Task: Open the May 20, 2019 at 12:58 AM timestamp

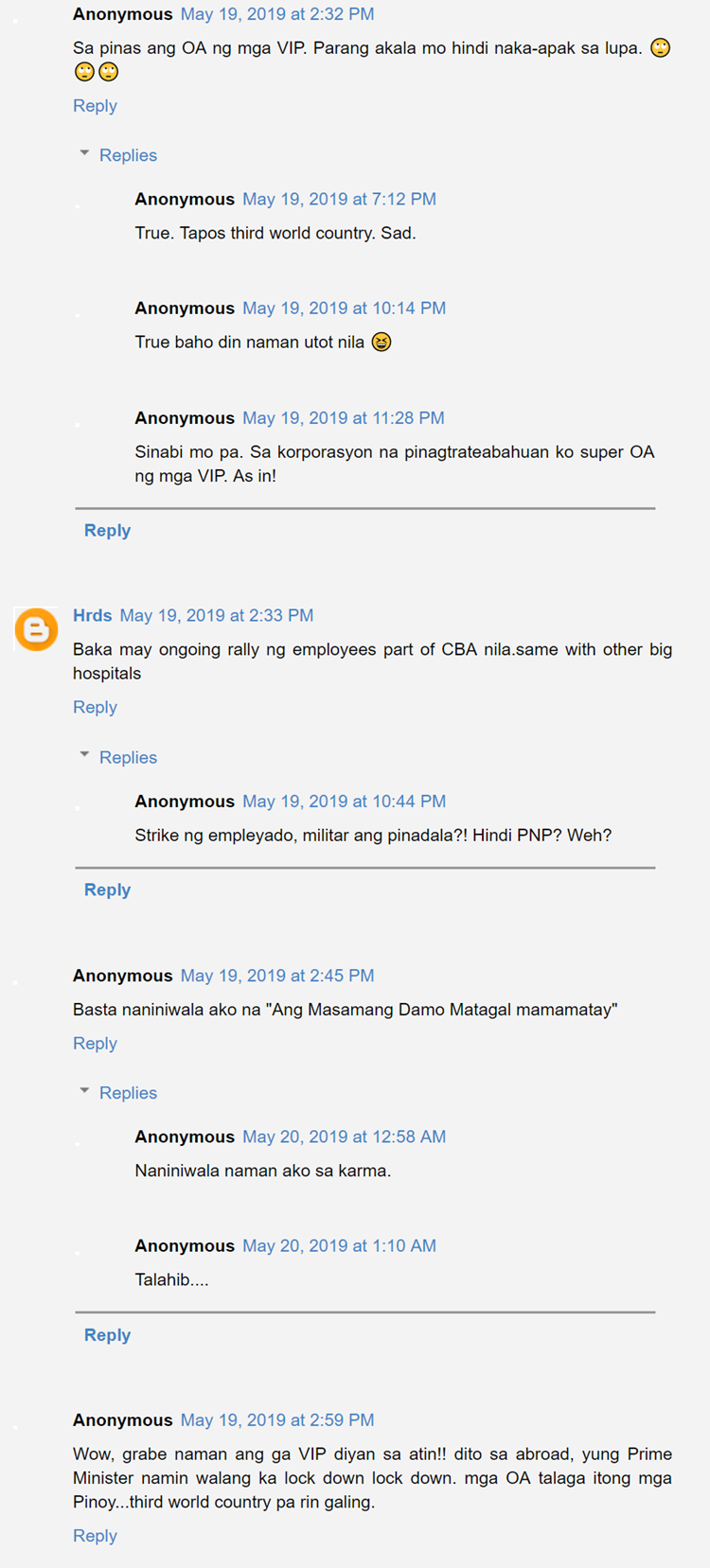Action: (x=344, y=1136)
